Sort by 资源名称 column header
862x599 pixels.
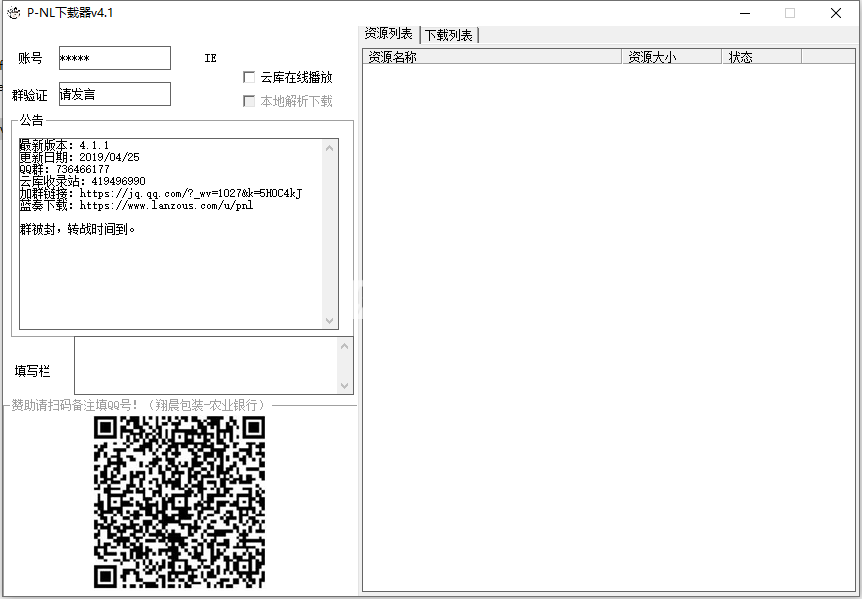tap(492, 57)
